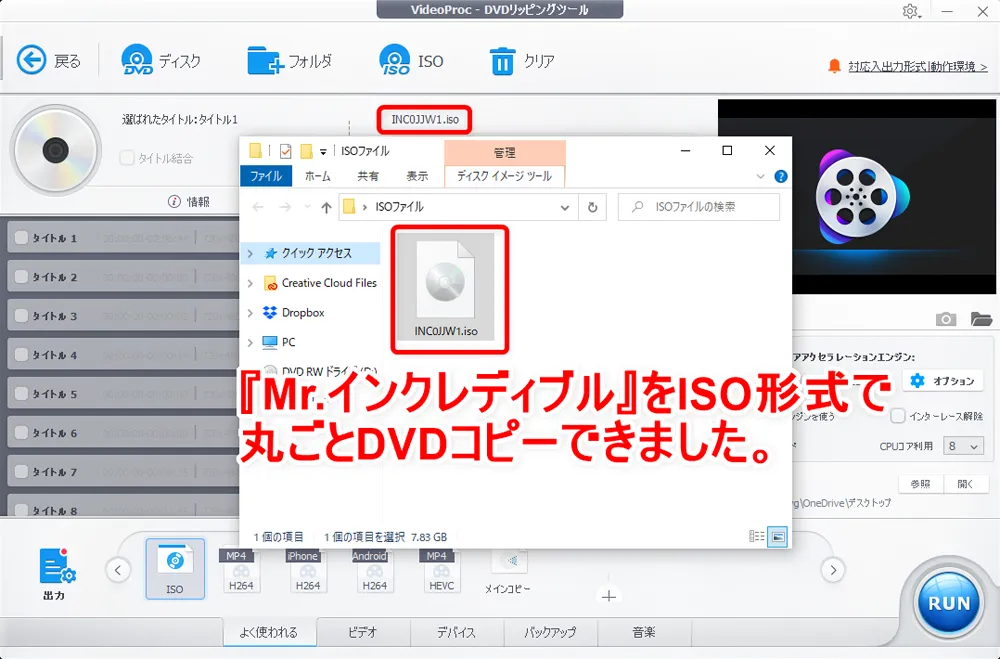Image resolution: width=1000 pixels, height=659 pixels.
Task: Take a snapshot with camera icon
Action: 946,319
